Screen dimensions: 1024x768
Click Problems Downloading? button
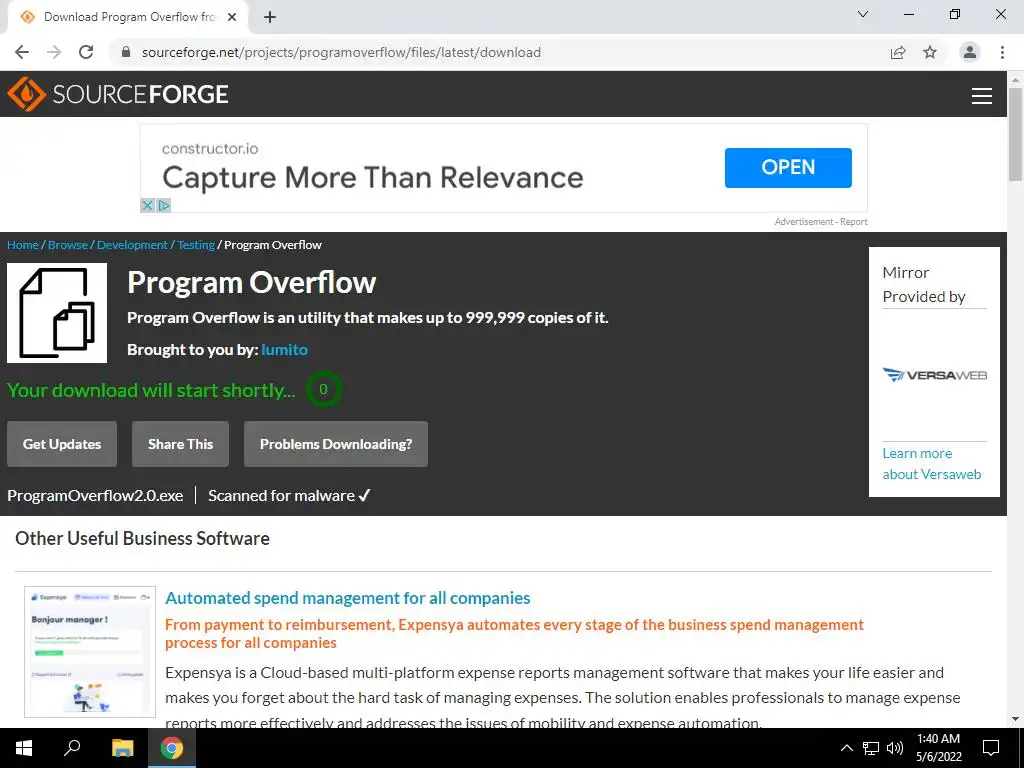point(336,444)
